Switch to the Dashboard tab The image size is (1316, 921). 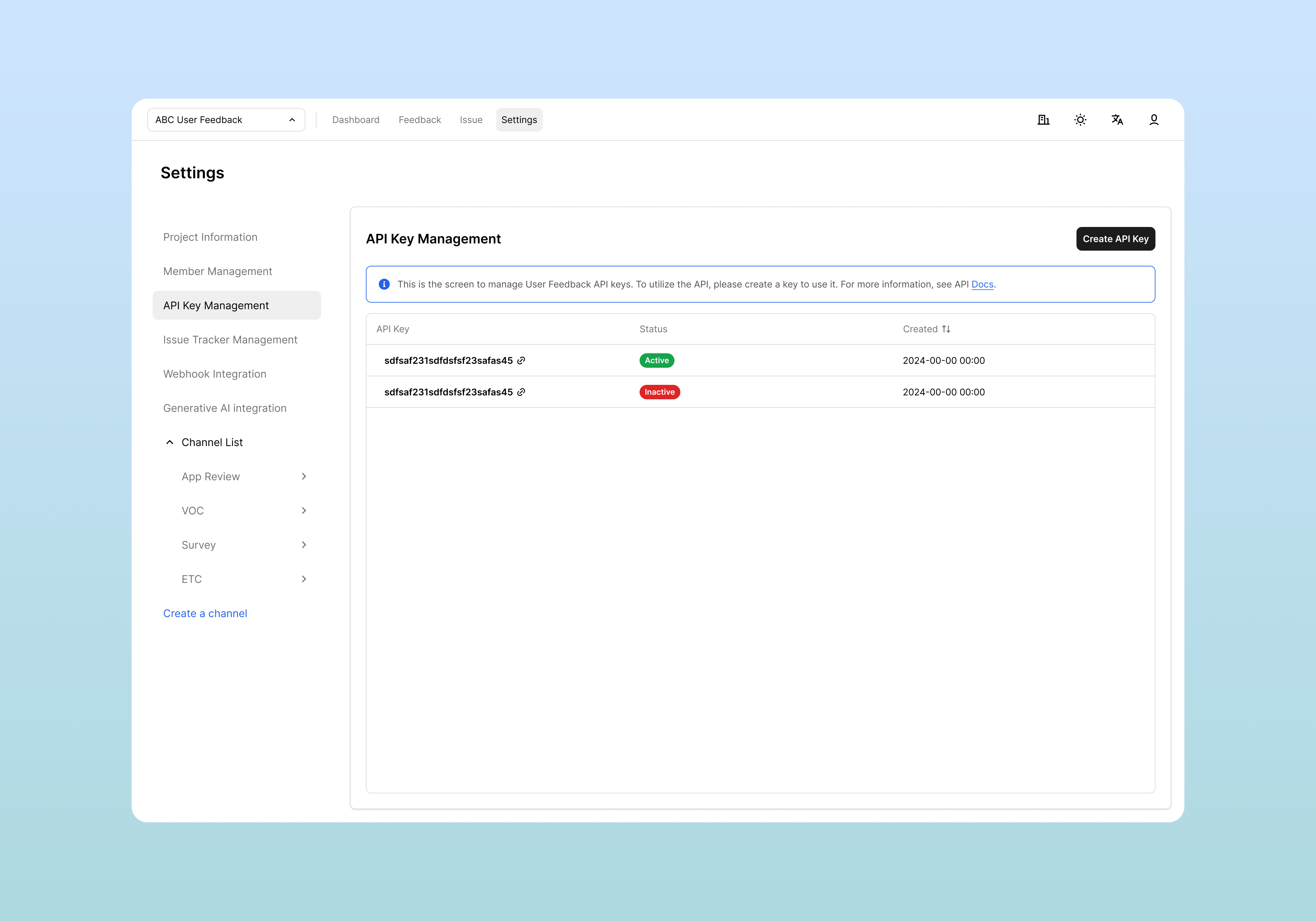(x=355, y=120)
